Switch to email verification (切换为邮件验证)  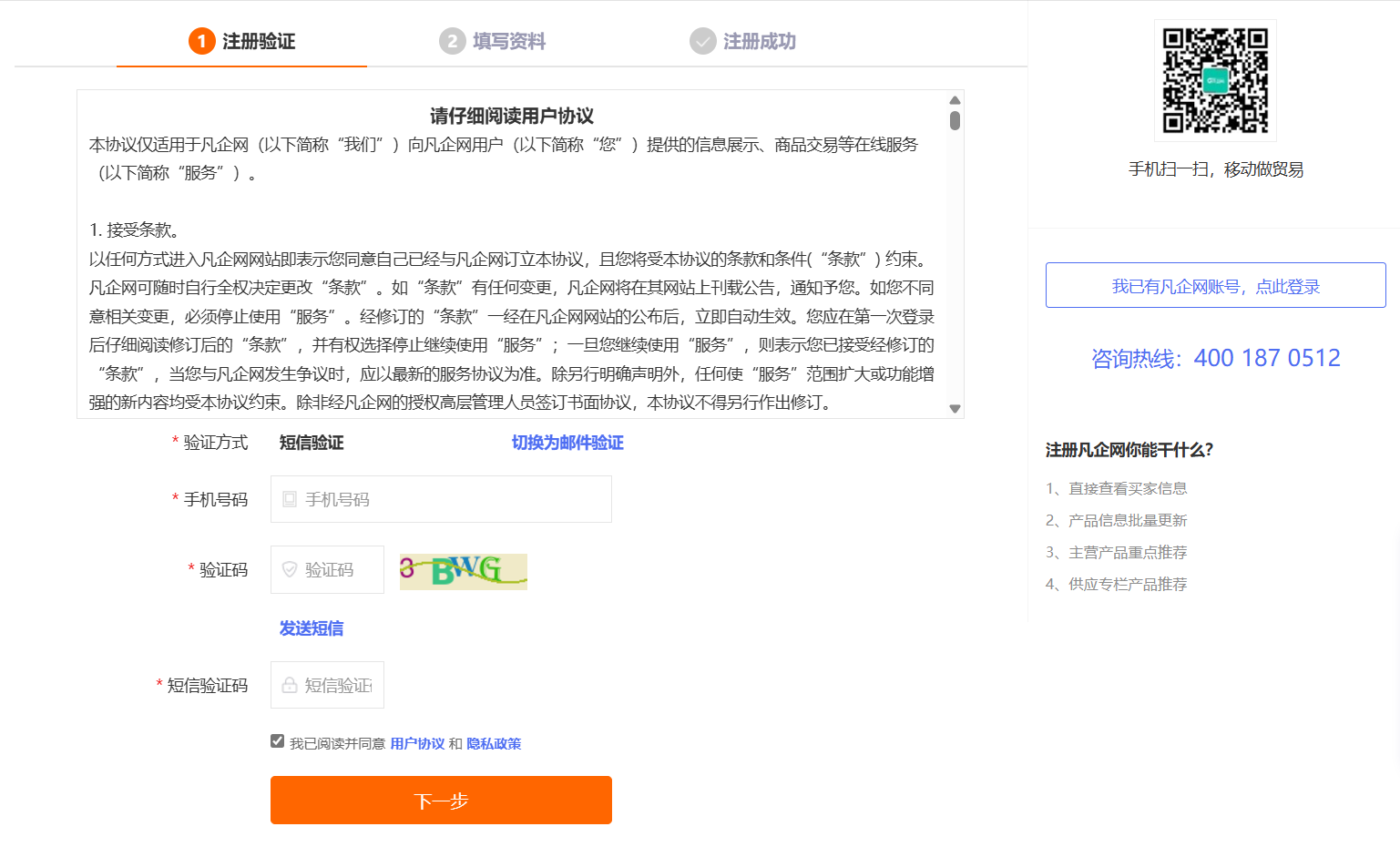[x=567, y=443]
